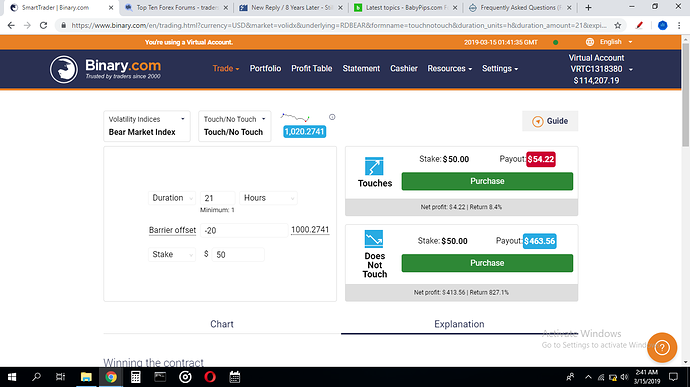690x387 pixels.
Task: Click the Binary.com logo
Action: click(105, 69)
